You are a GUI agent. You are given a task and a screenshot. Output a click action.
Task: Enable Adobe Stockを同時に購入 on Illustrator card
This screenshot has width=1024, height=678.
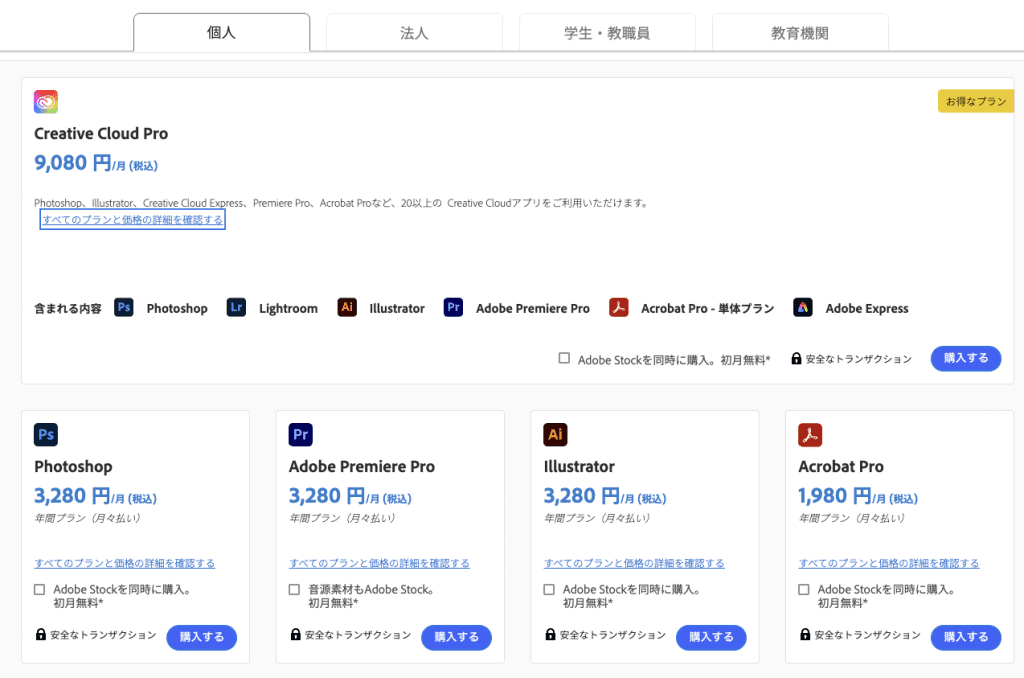point(549,589)
